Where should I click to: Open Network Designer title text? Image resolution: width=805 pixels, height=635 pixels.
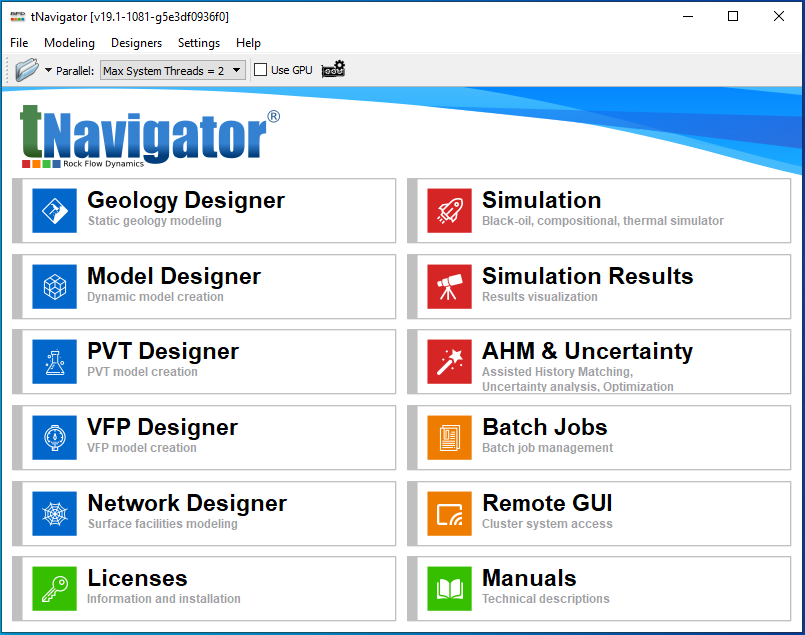pyautogui.click(x=187, y=503)
